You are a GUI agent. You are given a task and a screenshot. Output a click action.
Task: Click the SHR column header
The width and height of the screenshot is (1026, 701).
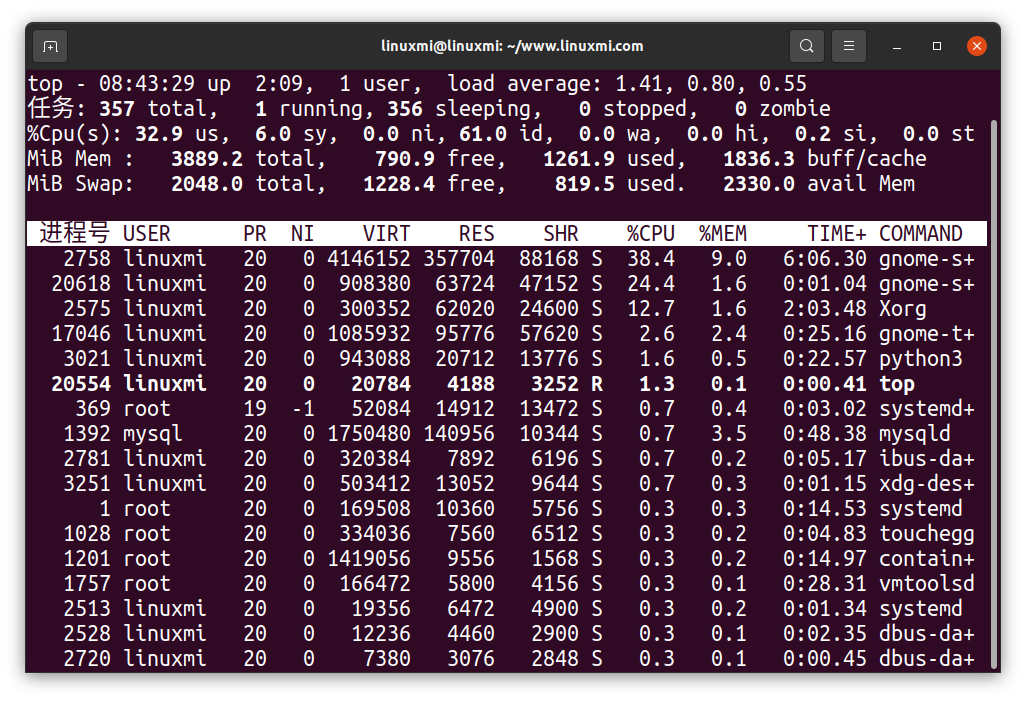click(x=561, y=234)
